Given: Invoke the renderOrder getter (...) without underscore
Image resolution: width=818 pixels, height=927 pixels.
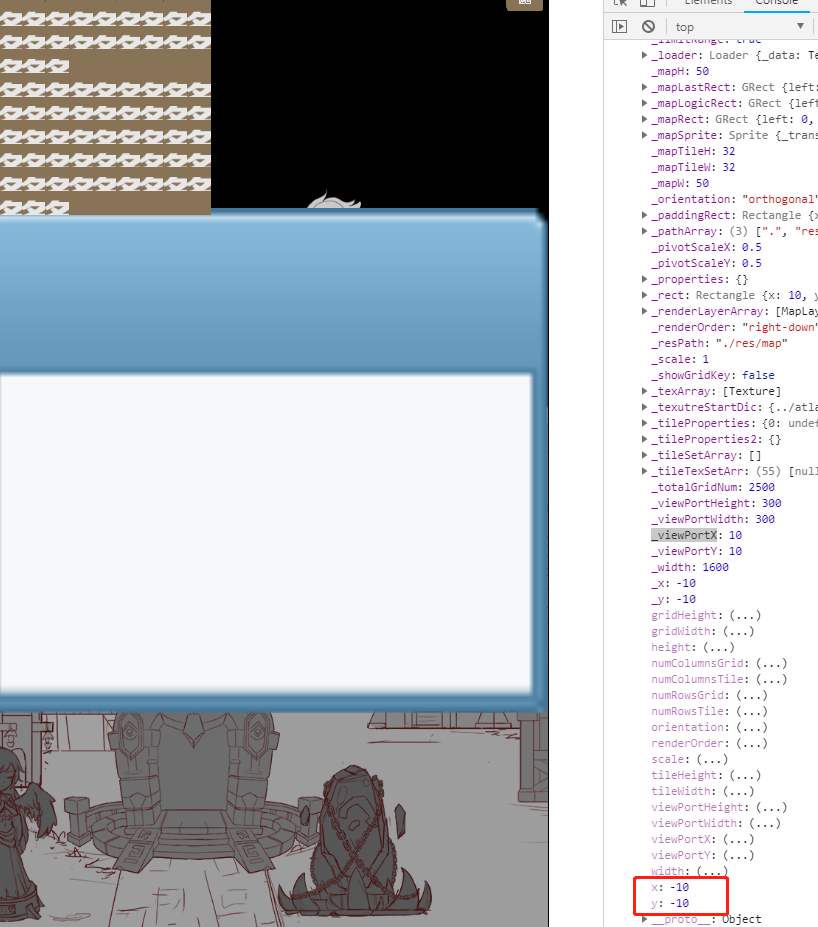Looking at the screenshot, I should 752,743.
